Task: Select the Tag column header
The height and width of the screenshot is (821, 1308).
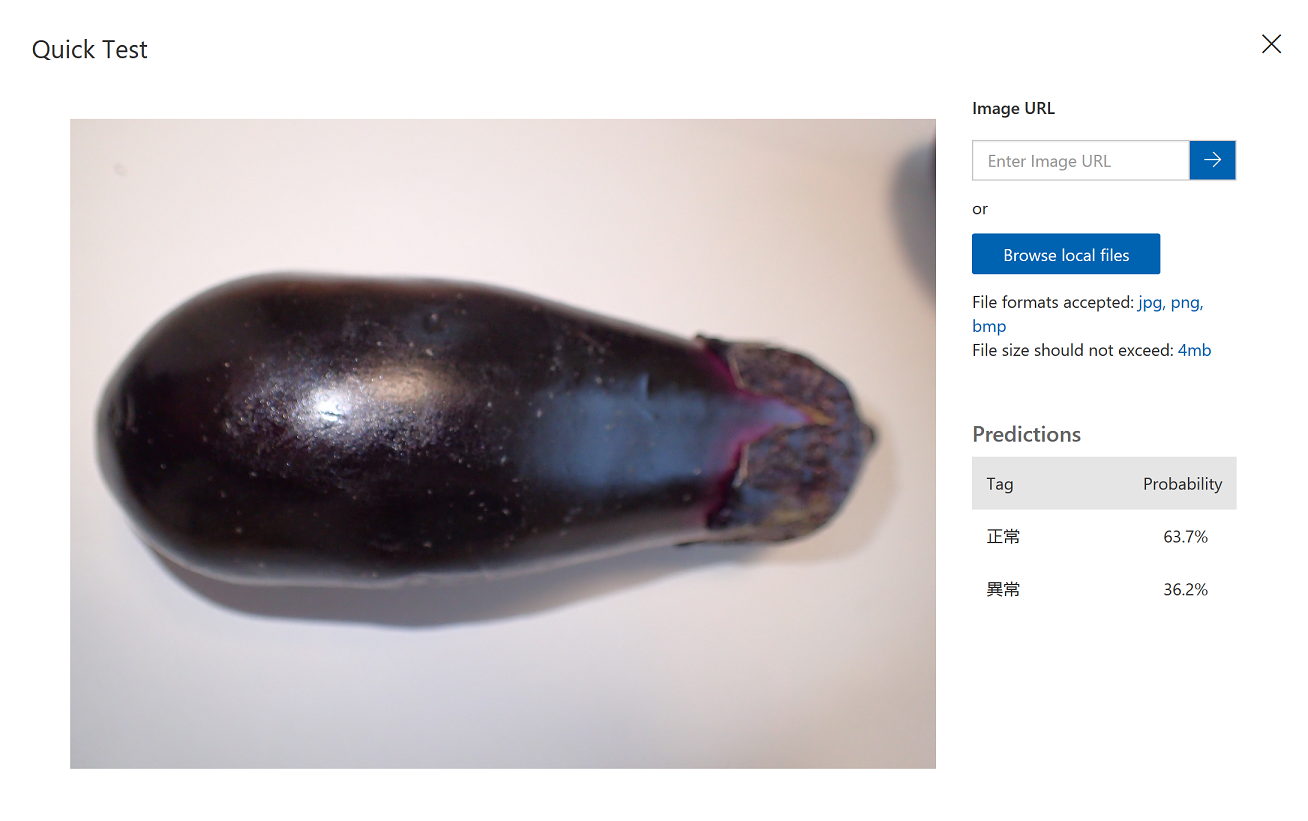Action: 1000,484
